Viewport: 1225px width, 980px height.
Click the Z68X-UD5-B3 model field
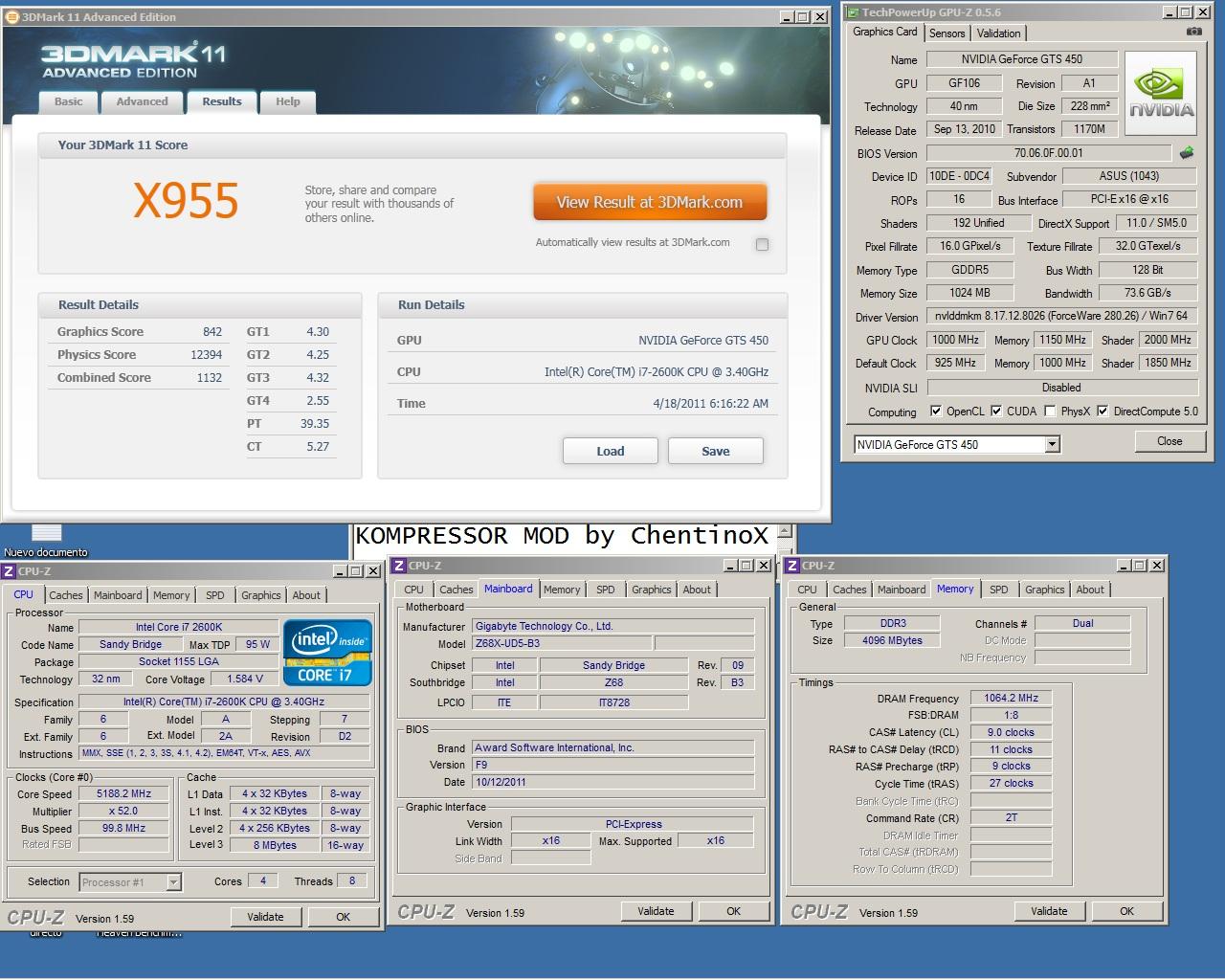562,643
